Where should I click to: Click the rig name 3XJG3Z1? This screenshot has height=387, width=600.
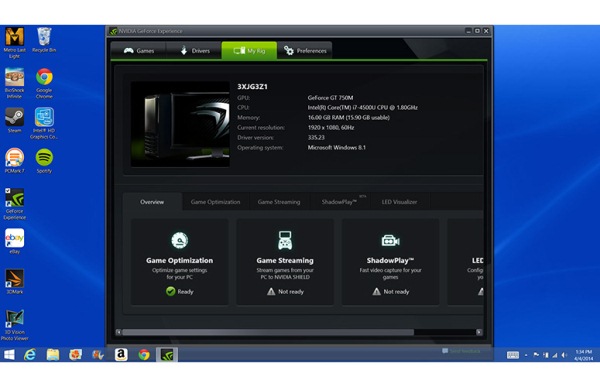tap(252, 87)
